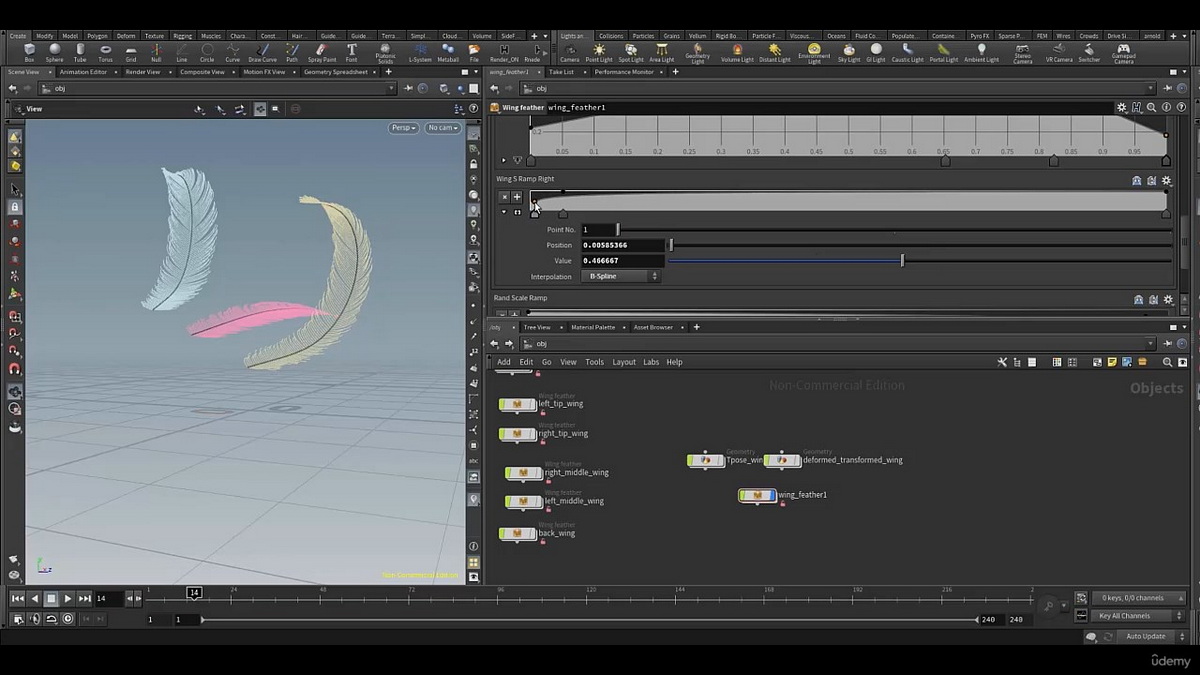Open the Layout menu in network editor
This screenshot has width=1200, height=675.
[624, 362]
